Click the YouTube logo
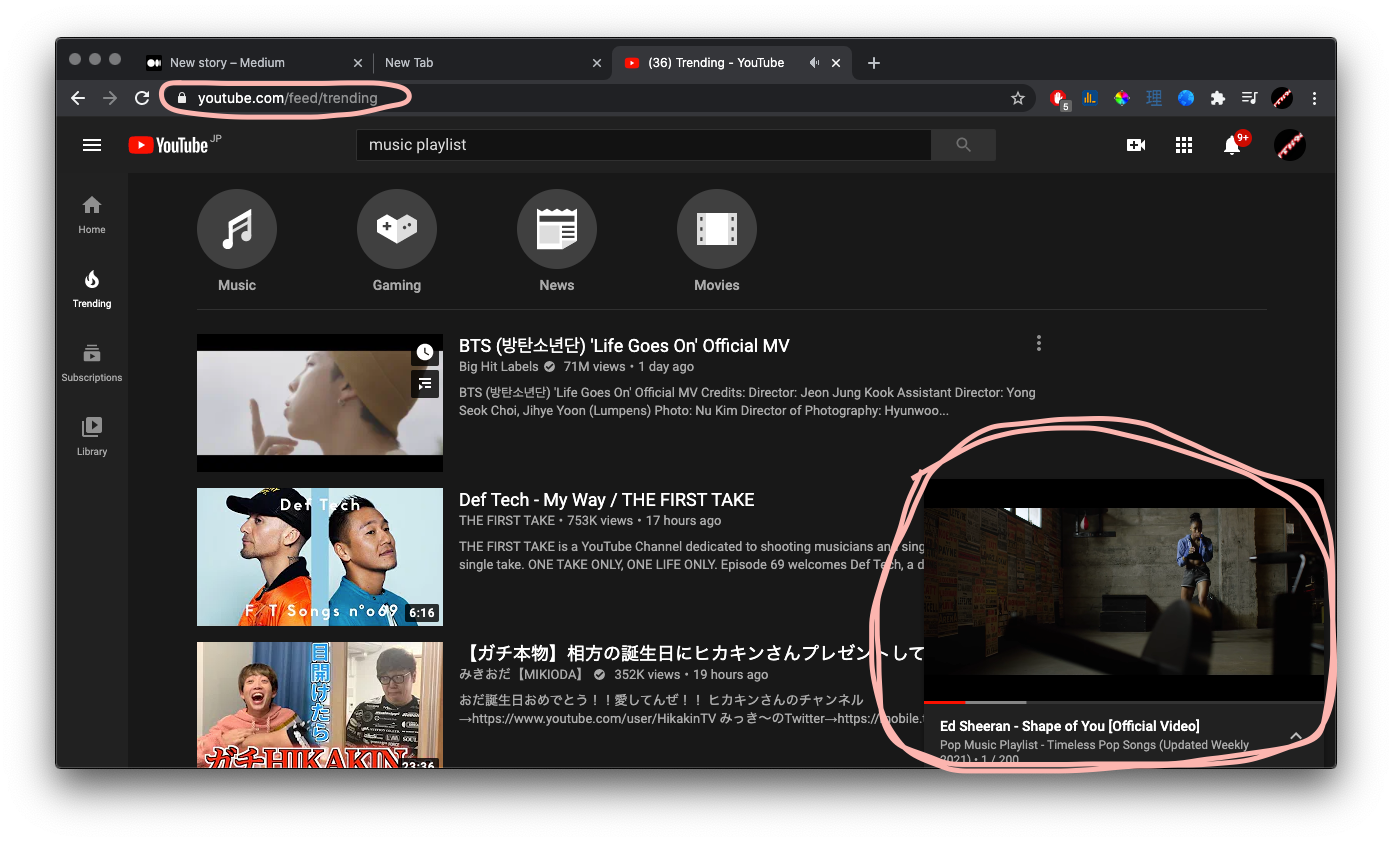 [x=168, y=145]
